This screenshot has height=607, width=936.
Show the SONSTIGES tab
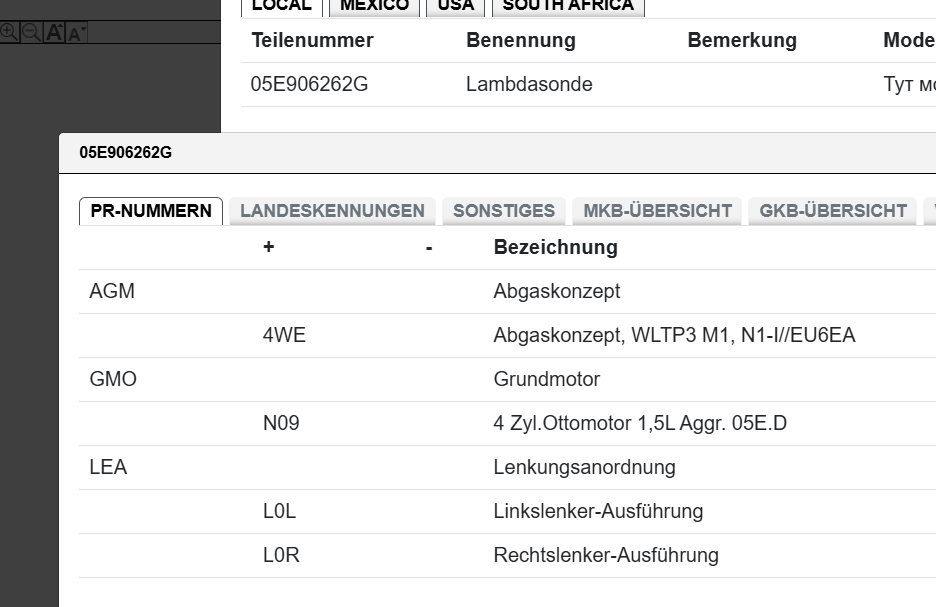click(x=504, y=211)
